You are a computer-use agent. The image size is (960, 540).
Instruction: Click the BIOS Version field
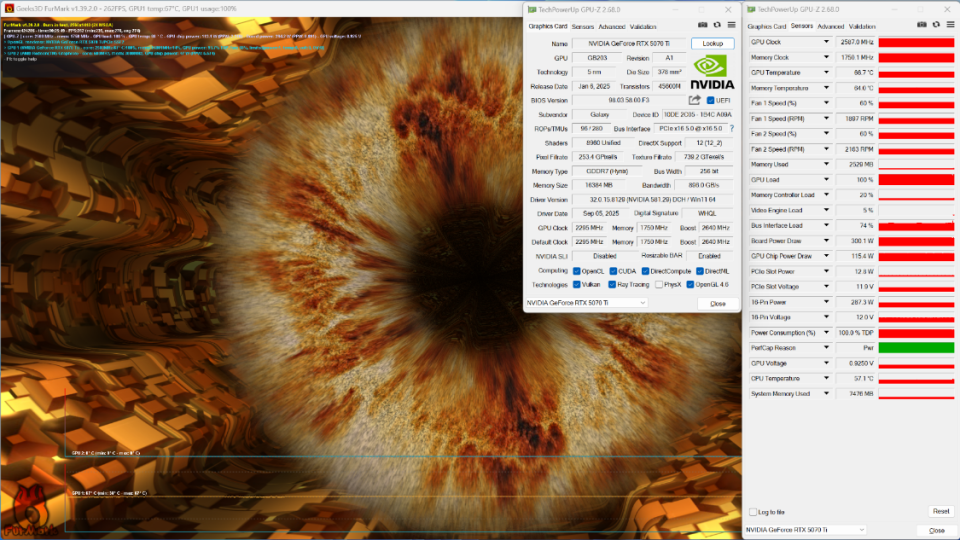[x=629, y=100]
